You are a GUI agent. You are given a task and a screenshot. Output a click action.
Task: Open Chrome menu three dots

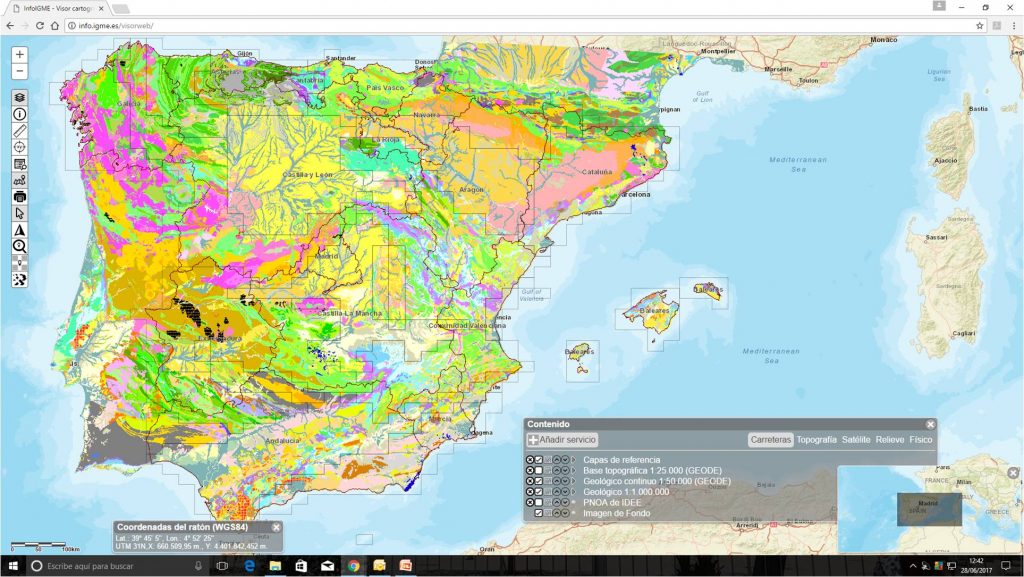(1014, 25)
